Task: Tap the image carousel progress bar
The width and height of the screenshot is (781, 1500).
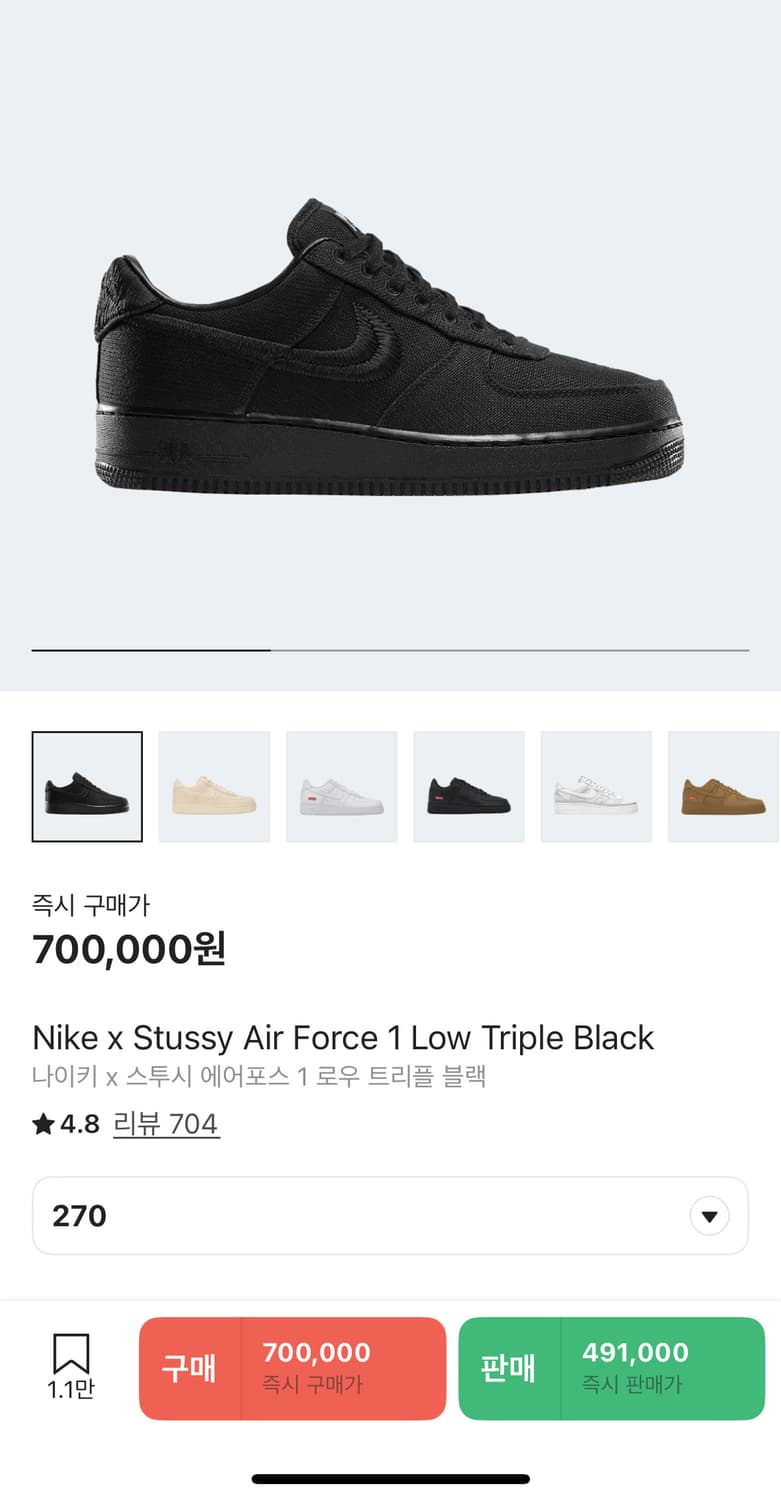Action: pos(390,650)
